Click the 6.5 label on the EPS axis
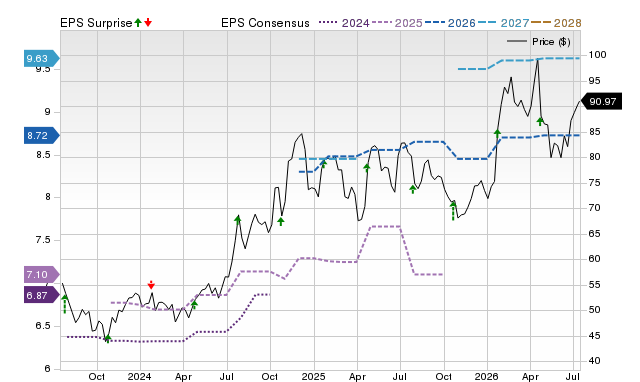 pyautogui.click(x=42, y=326)
